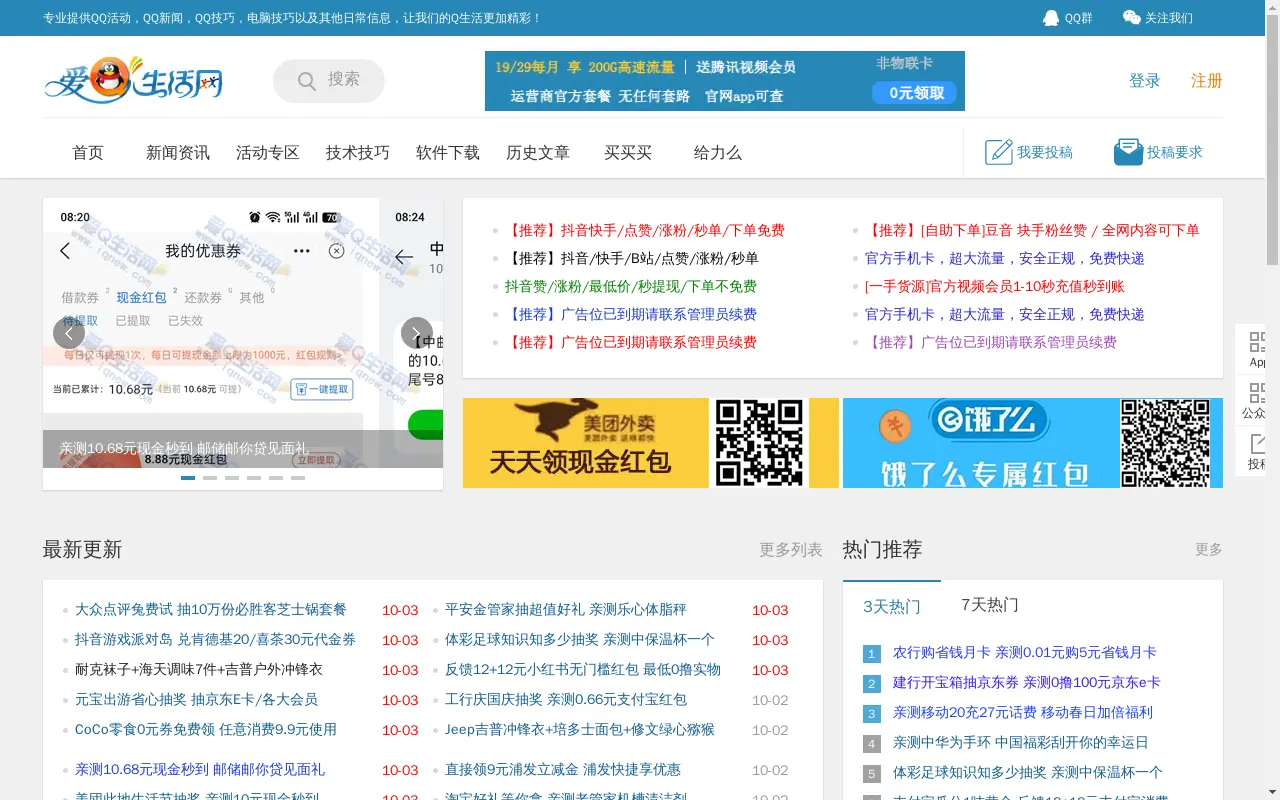Open the 爱Q生活网 site logo
Viewport: 1280px width, 800px height.
pyautogui.click(x=133, y=80)
